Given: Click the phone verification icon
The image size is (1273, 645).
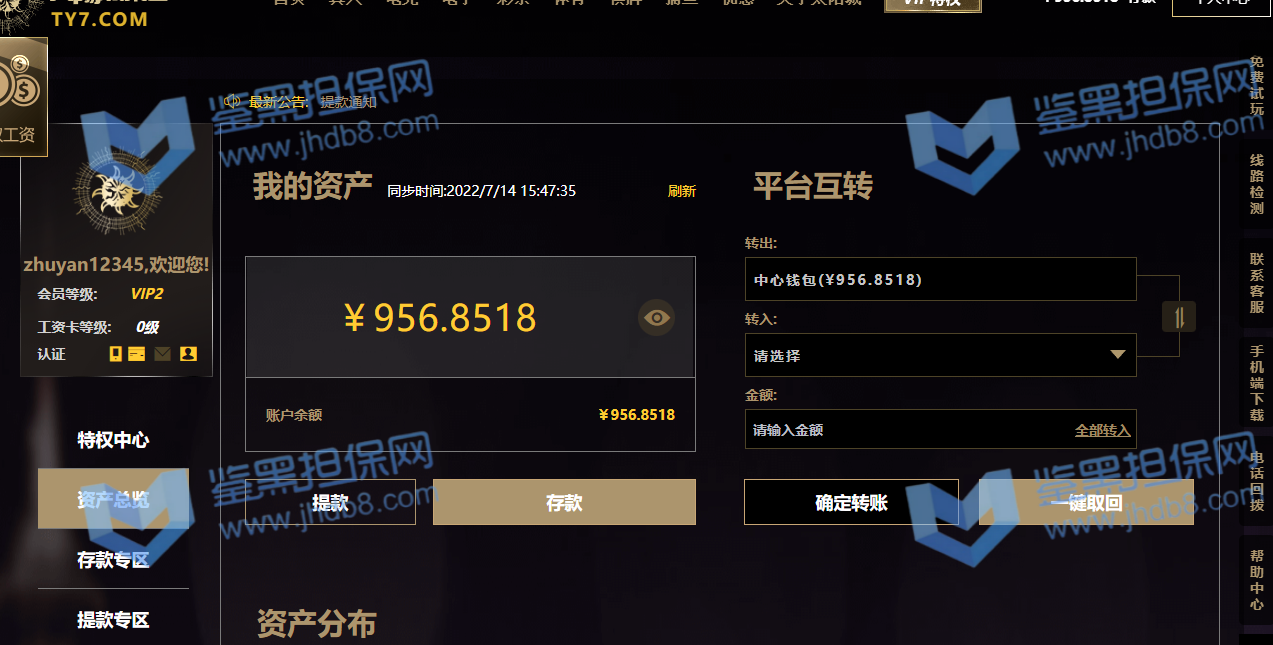Looking at the screenshot, I should pyautogui.click(x=116, y=354).
